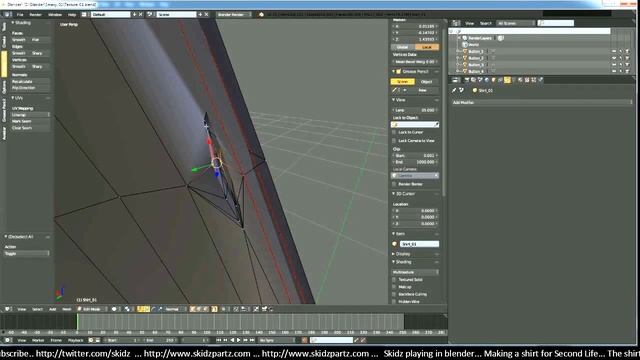Viewport: 640px width, 360px height.
Task: Enable Render Border checkbox
Action: [394, 184]
